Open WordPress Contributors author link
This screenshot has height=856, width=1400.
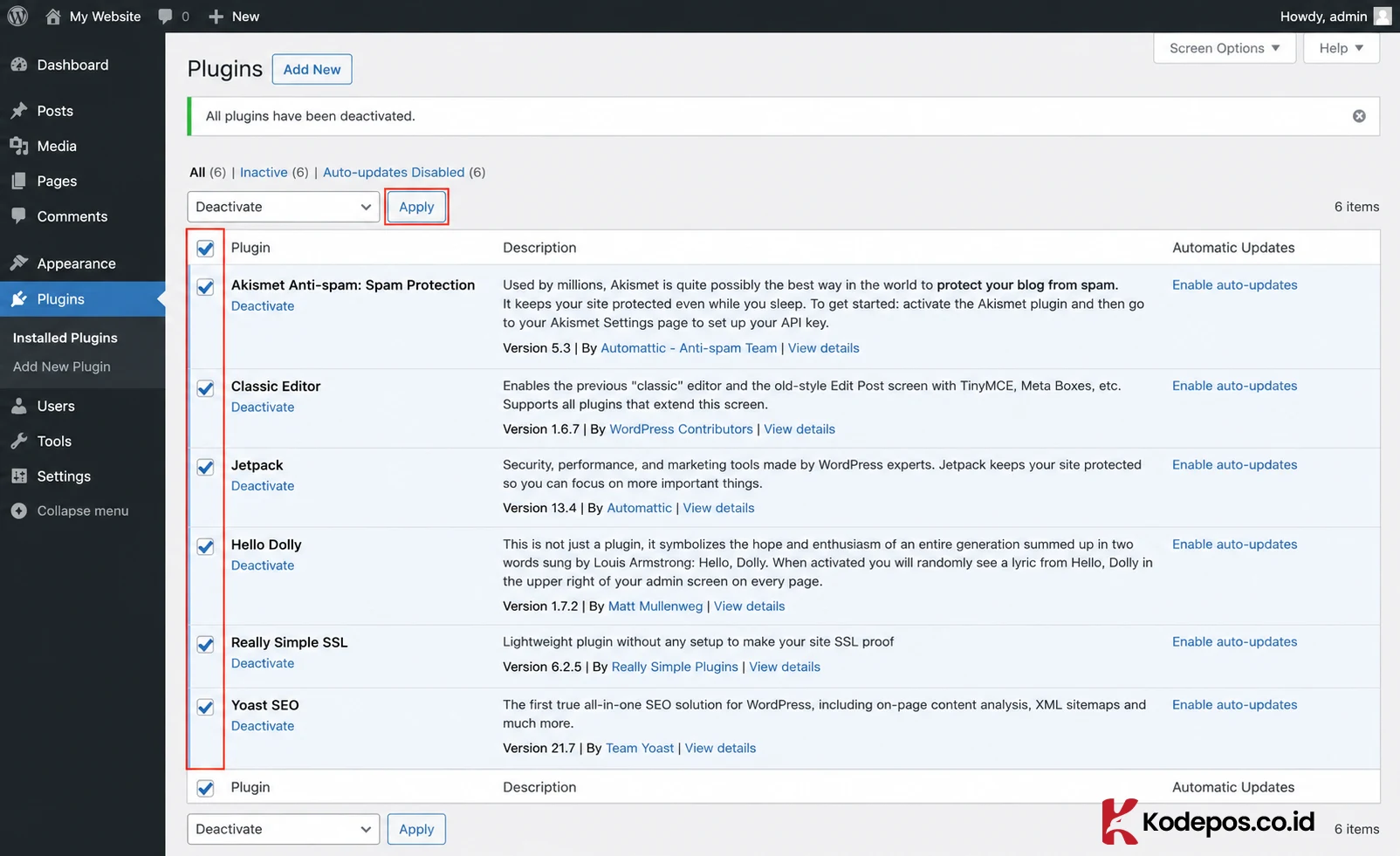[x=681, y=429]
